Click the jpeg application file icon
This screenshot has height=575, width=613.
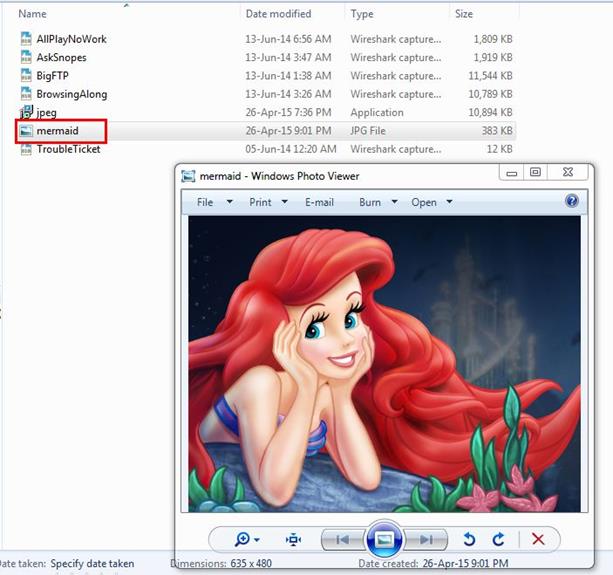[27, 113]
